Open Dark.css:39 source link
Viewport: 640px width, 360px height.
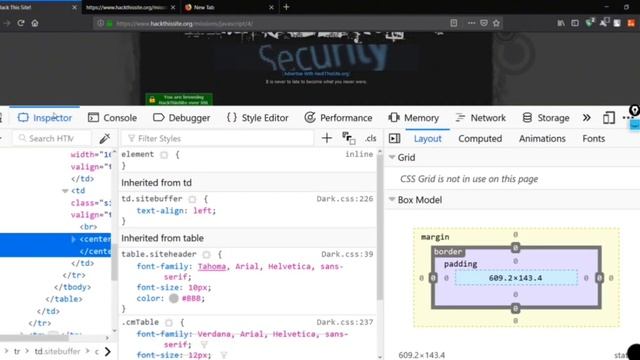coord(347,254)
